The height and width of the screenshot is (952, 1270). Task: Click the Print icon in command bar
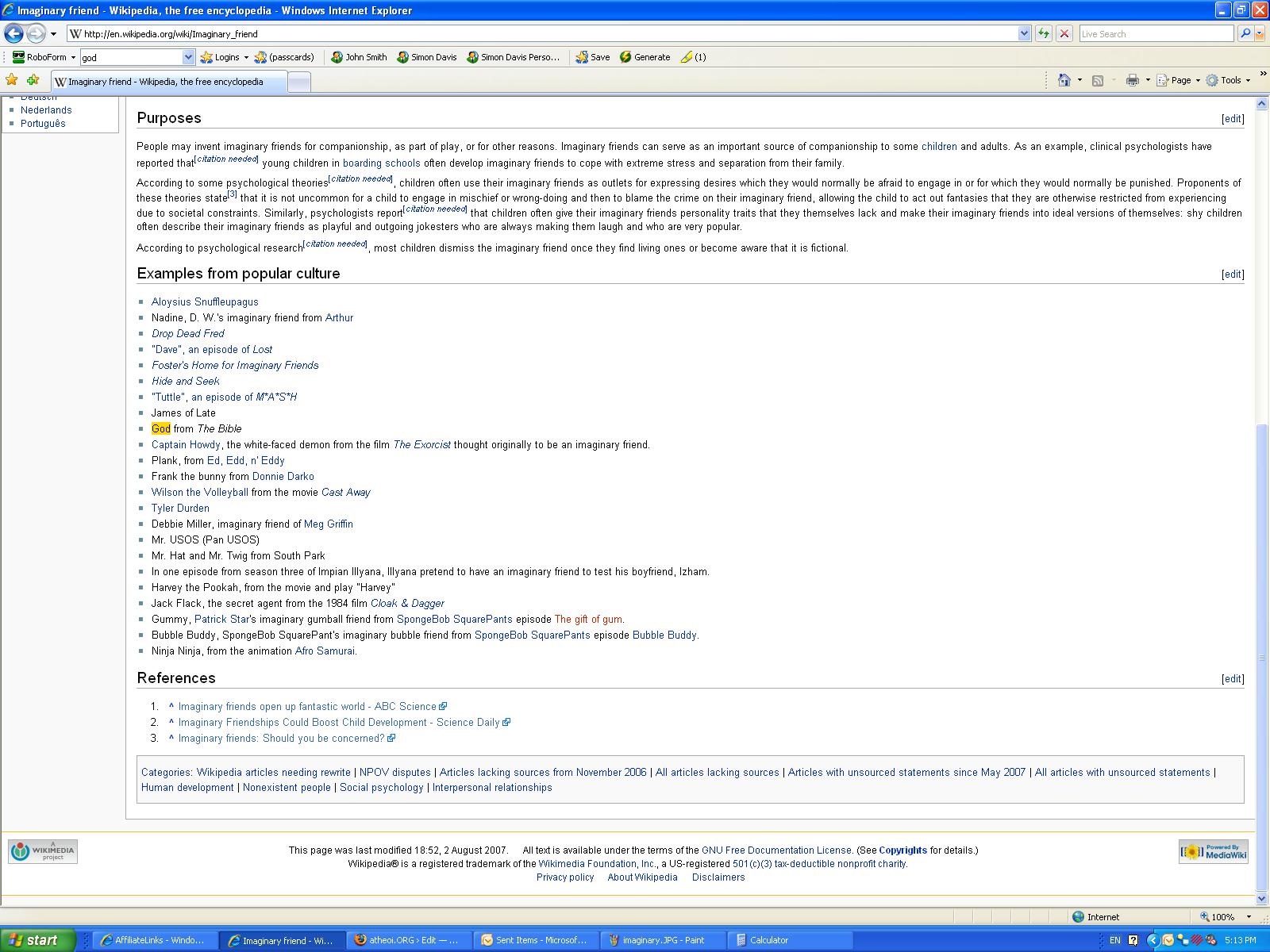point(1132,80)
